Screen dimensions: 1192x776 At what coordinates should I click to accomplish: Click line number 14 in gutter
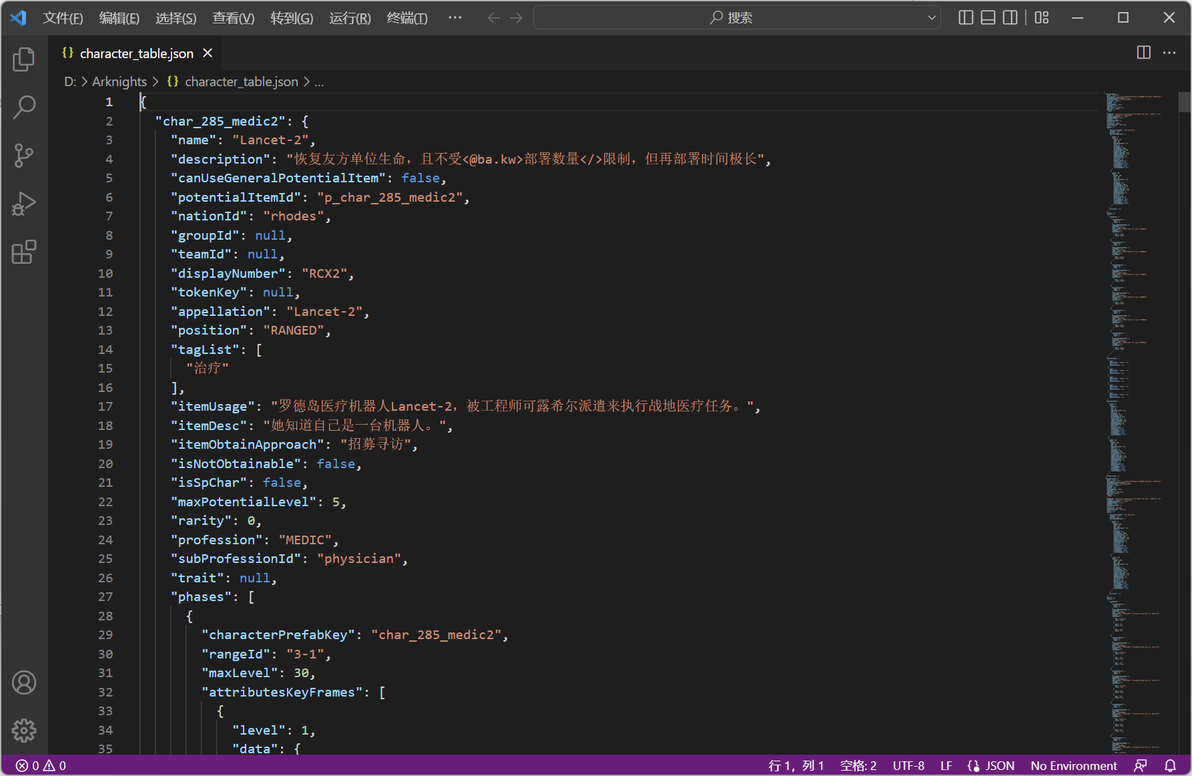tap(105, 350)
